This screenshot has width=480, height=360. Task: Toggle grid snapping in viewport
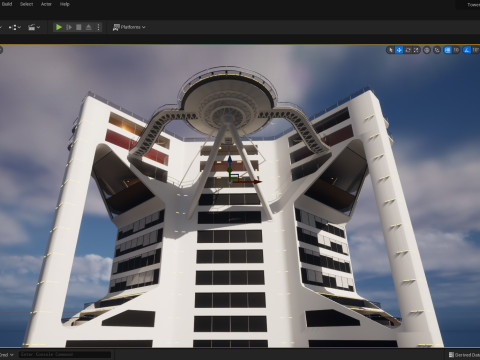click(447, 50)
